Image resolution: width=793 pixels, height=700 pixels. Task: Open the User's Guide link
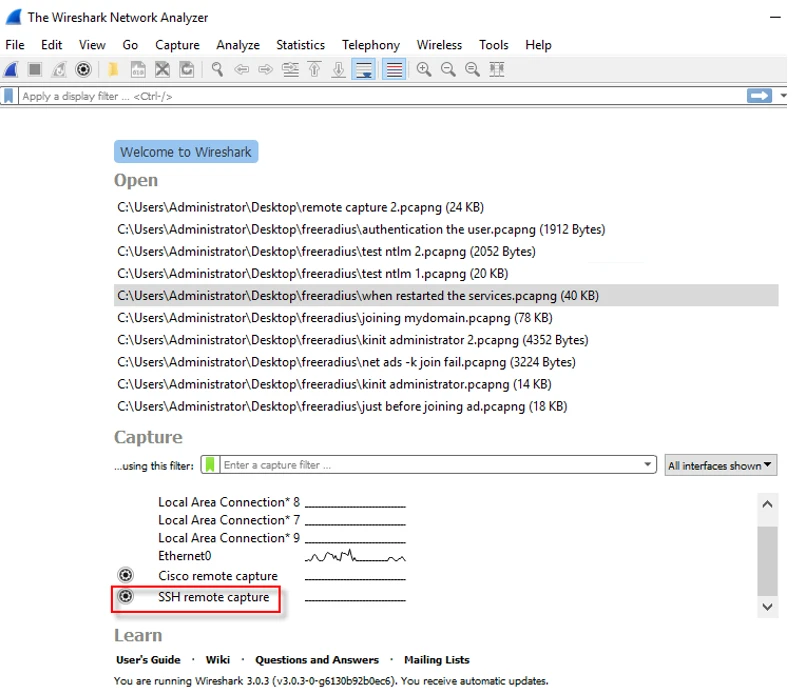click(x=148, y=660)
